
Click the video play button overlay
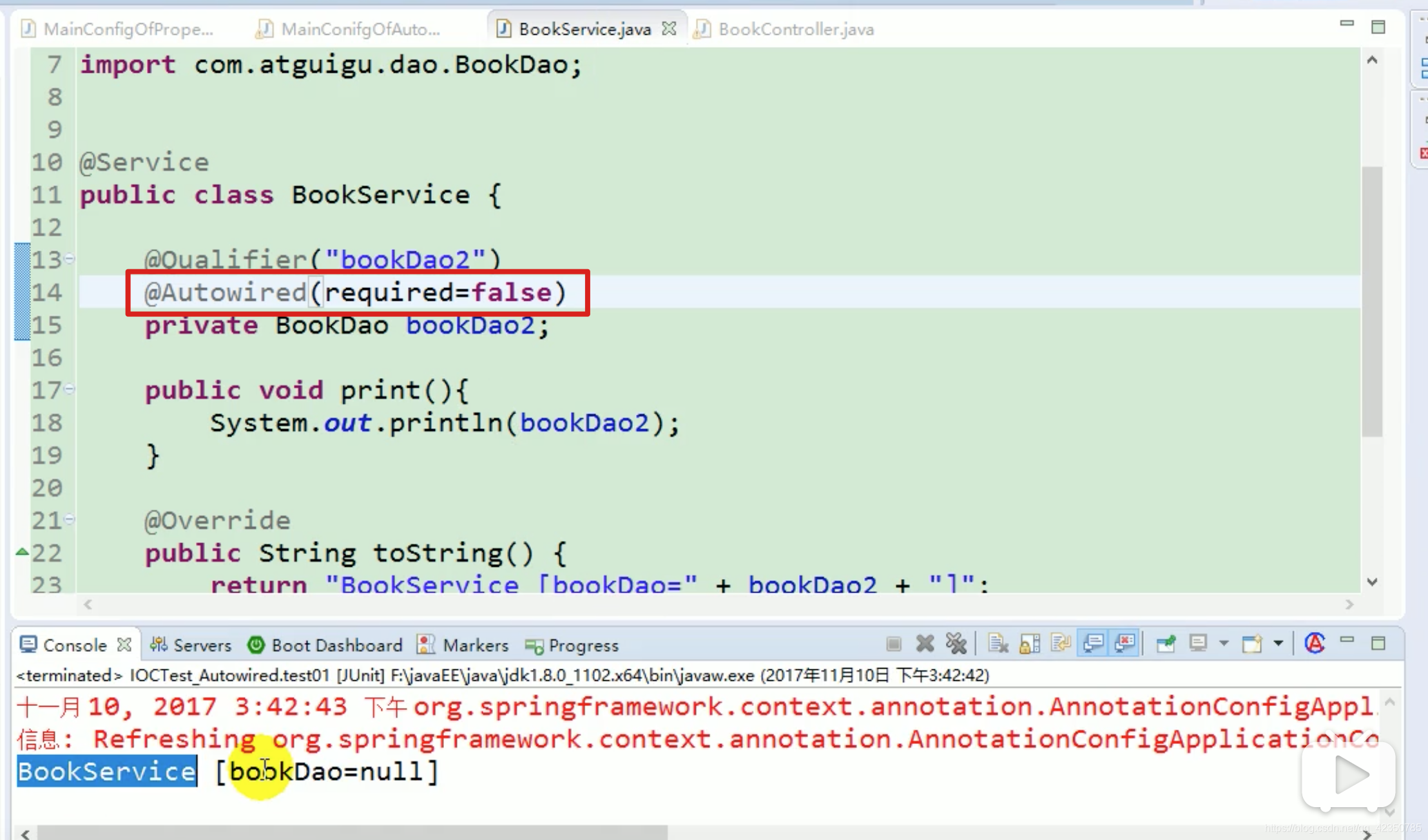[x=1349, y=775]
